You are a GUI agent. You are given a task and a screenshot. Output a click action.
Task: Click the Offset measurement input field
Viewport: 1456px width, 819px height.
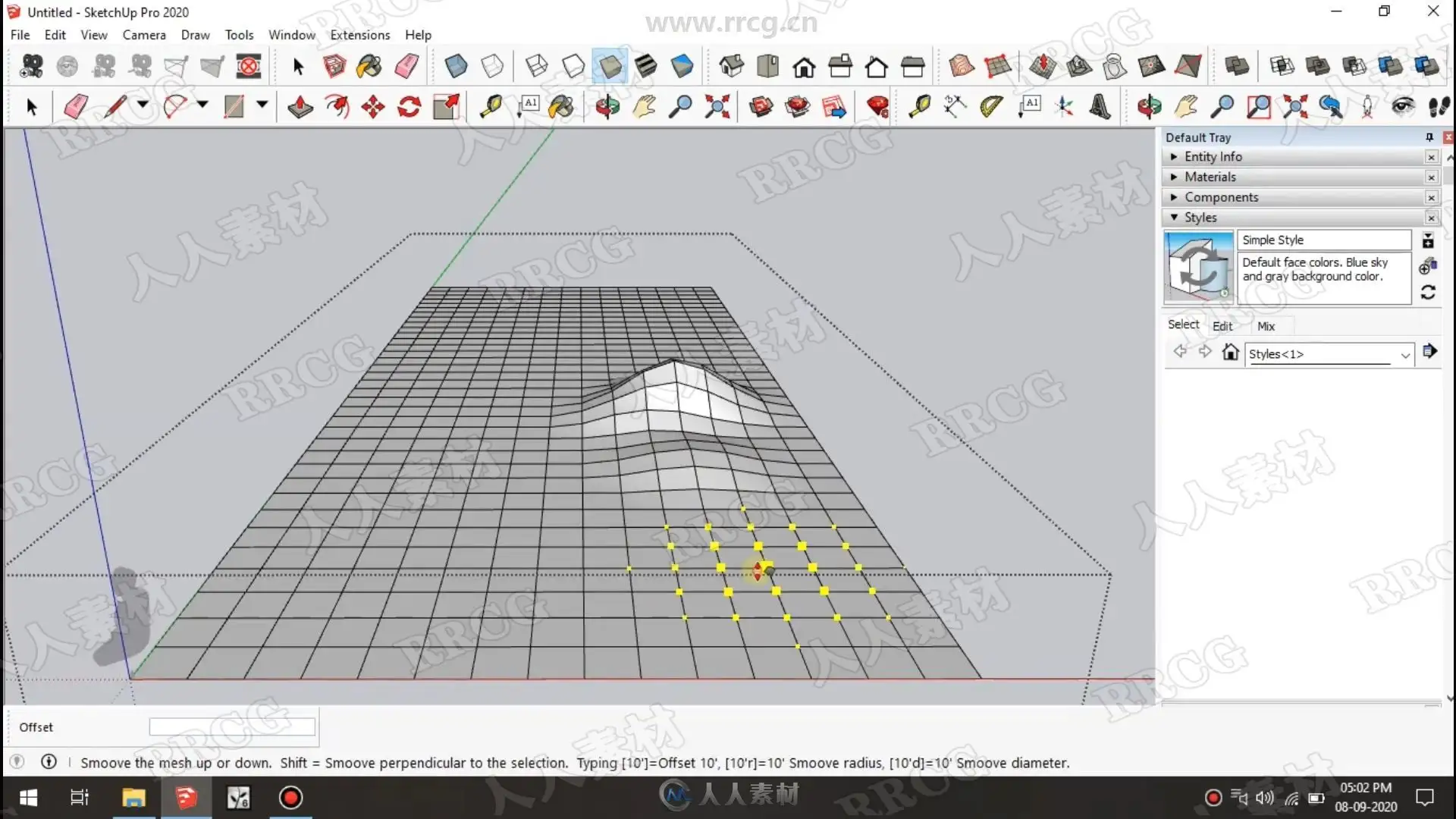[231, 727]
